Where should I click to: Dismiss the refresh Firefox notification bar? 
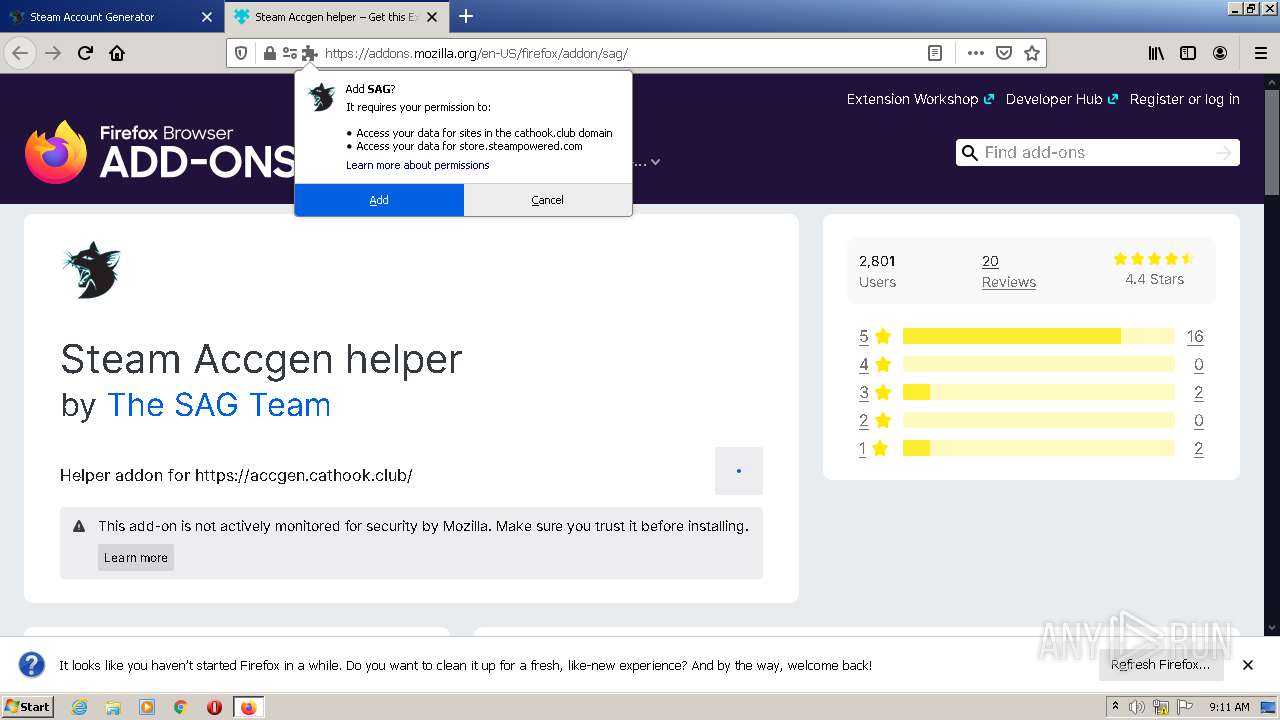point(1248,665)
